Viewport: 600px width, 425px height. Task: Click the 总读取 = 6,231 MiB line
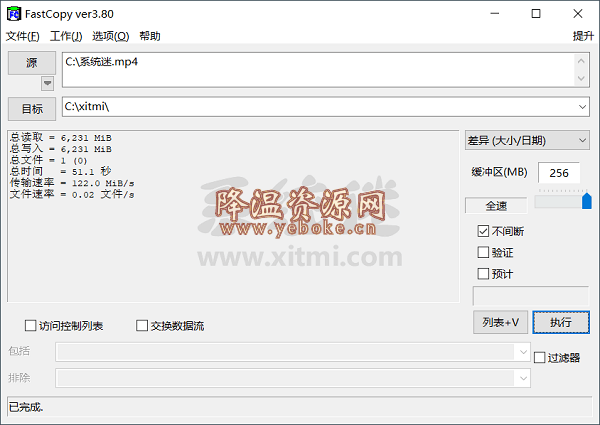(x=60, y=137)
